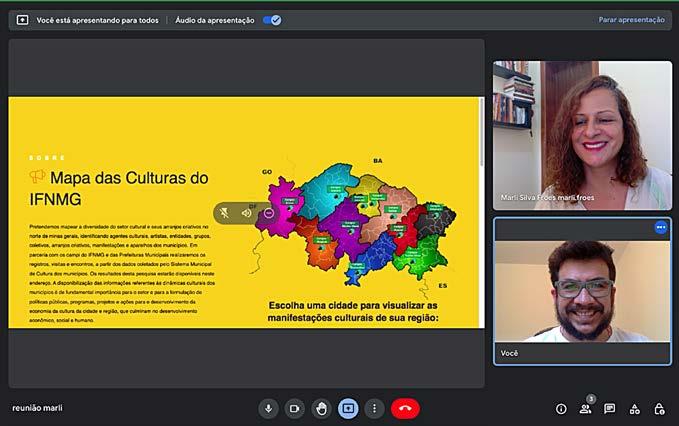
Task: Click the active present-screen button
Action: (x=348, y=408)
